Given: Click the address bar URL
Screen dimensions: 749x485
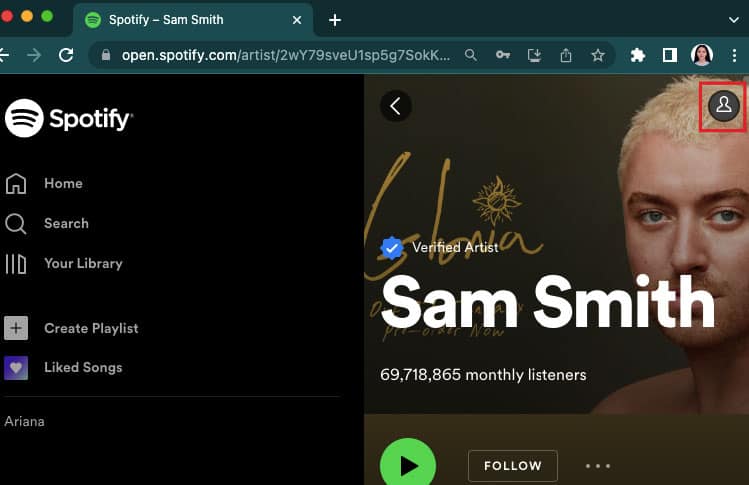Looking at the screenshot, I should (x=286, y=55).
